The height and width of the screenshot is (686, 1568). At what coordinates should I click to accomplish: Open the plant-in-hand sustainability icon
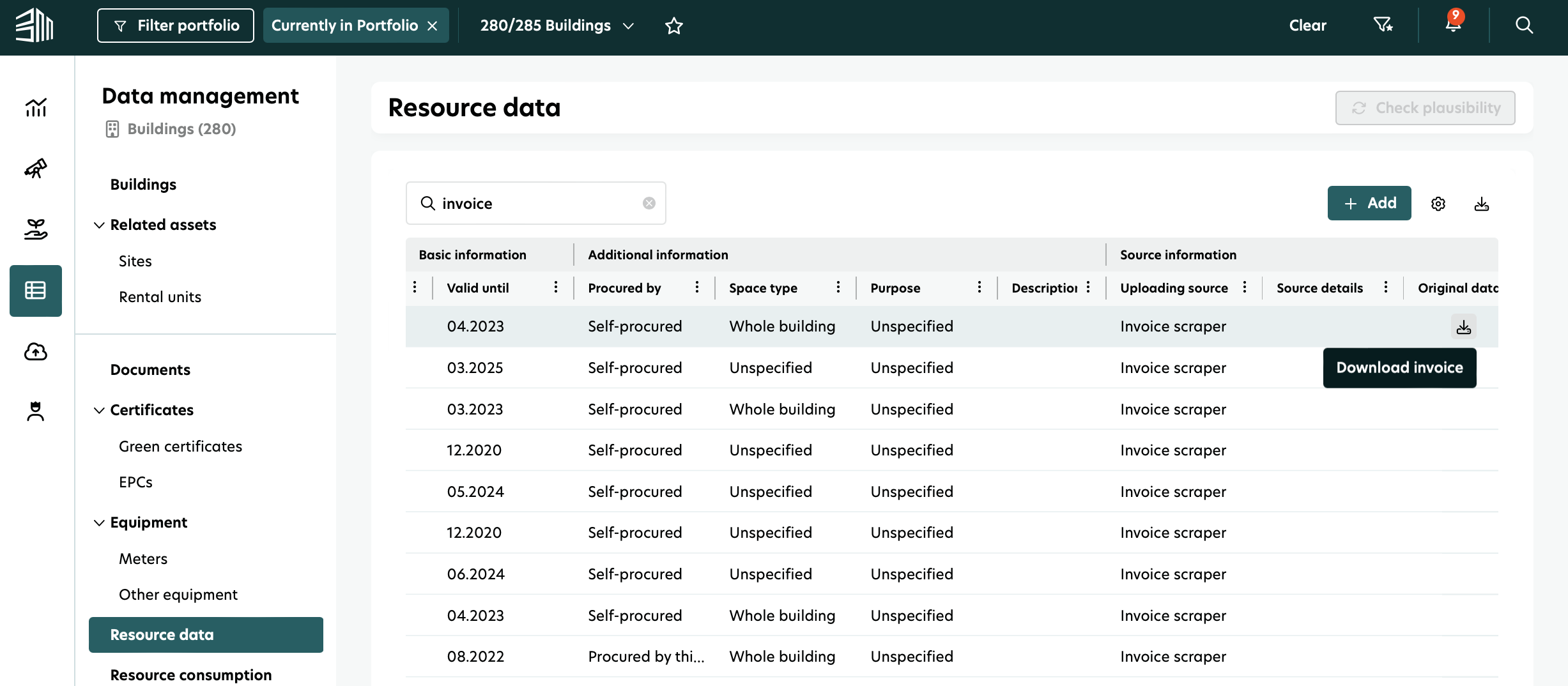click(36, 229)
